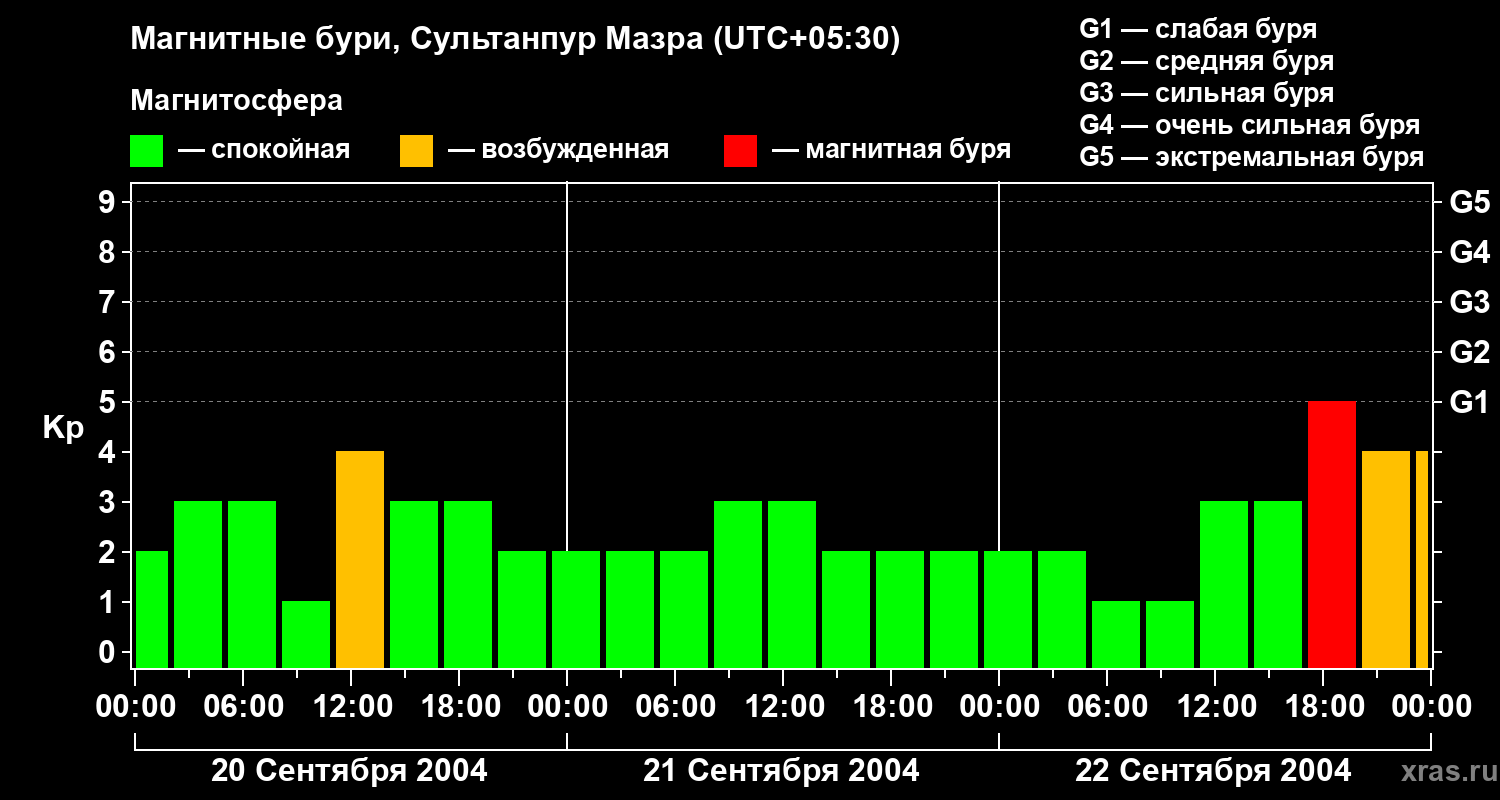Click the right-axis 'G1' label
The height and width of the screenshot is (800, 1500).
[x=1469, y=402]
